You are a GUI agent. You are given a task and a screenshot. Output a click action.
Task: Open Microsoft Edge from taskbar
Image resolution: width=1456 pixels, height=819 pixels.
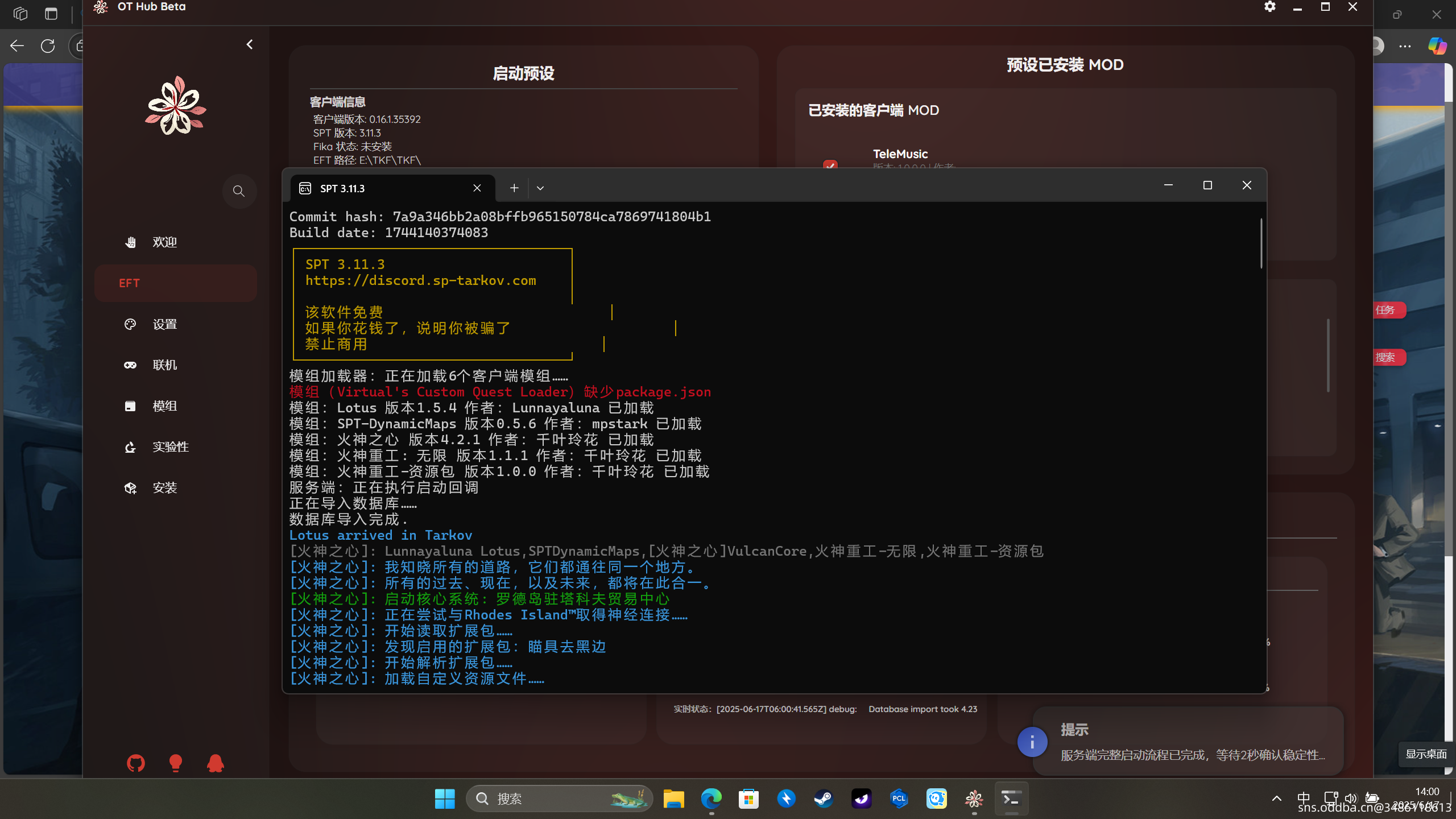point(711,799)
